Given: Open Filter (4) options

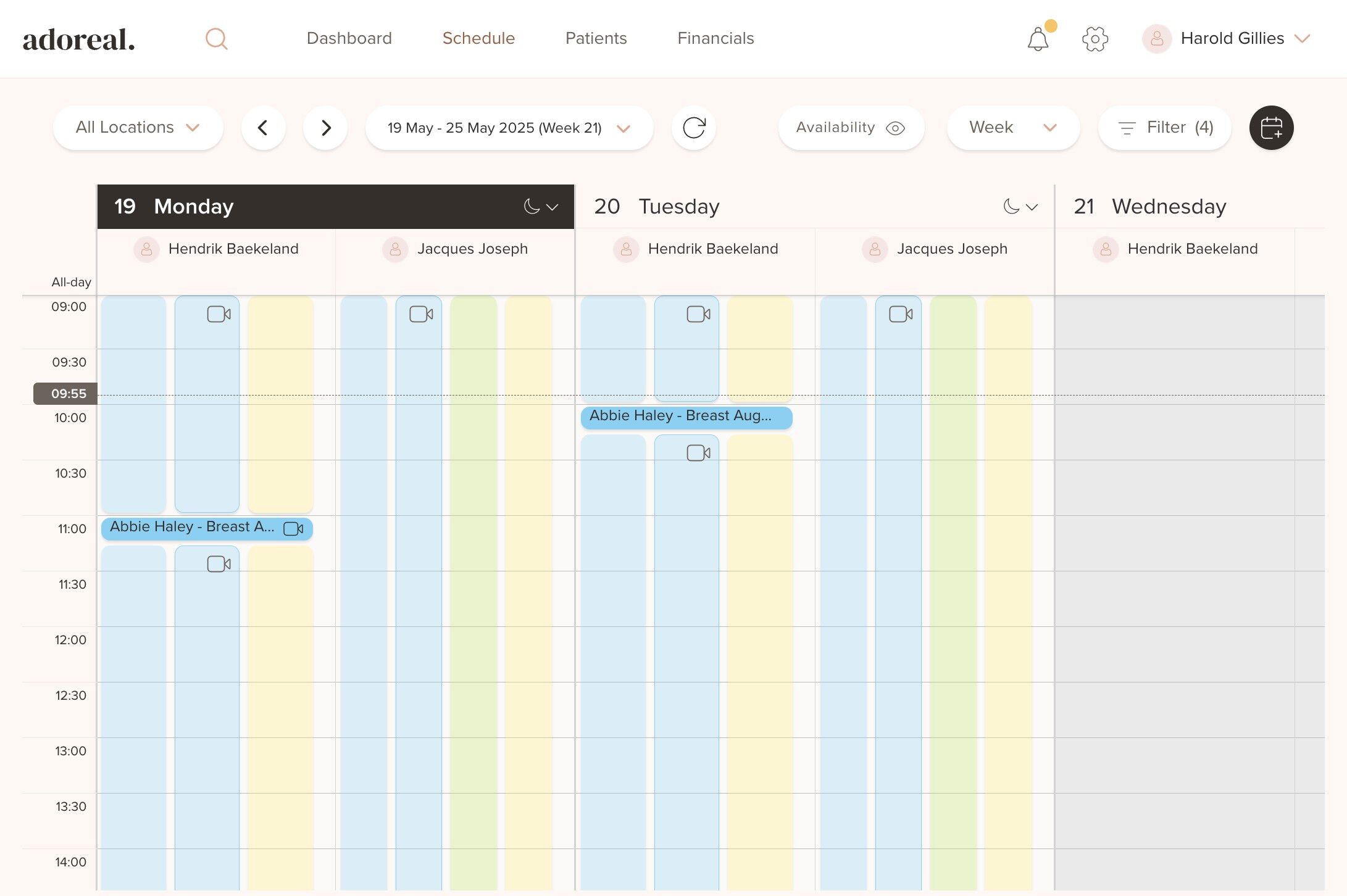Looking at the screenshot, I should tap(1164, 128).
